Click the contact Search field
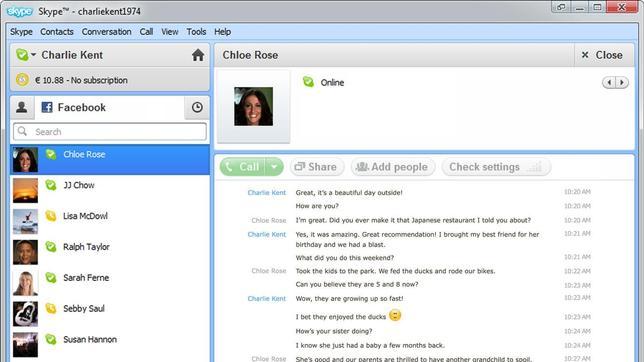Viewport: 644px width, 362px height. [110, 132]
